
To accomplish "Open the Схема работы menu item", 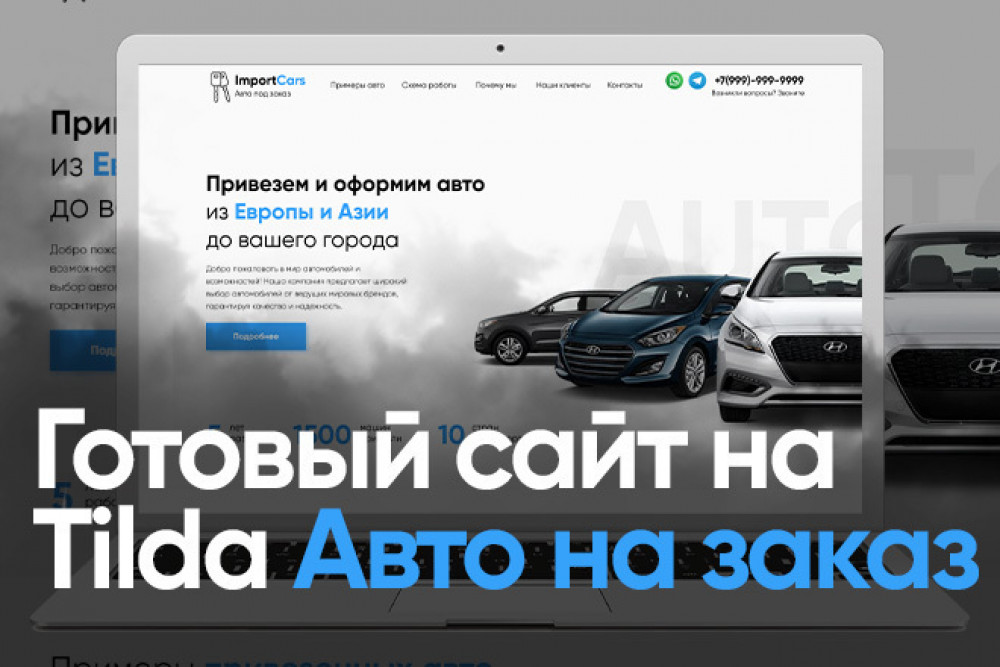I will point(429,85).
